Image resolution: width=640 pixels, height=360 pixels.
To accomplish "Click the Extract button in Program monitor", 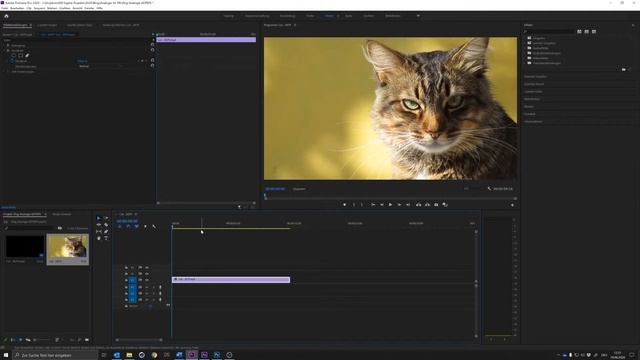I will [x=427, y=204].
